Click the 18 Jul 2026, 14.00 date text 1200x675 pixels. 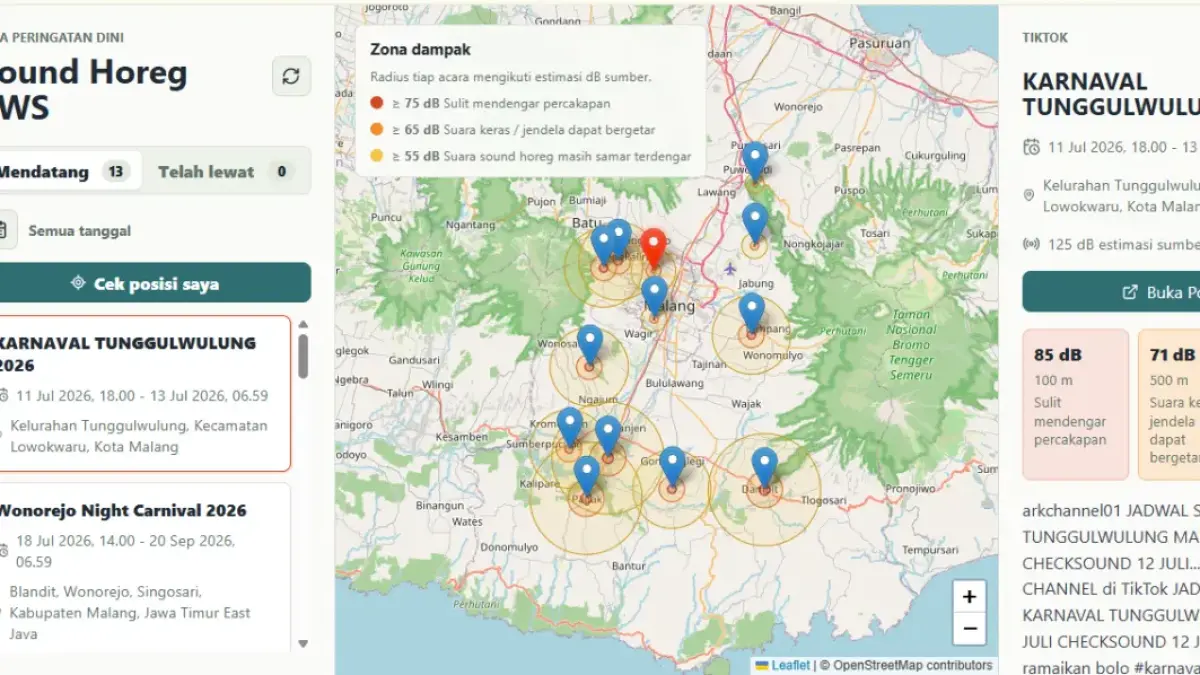point(126,551)
